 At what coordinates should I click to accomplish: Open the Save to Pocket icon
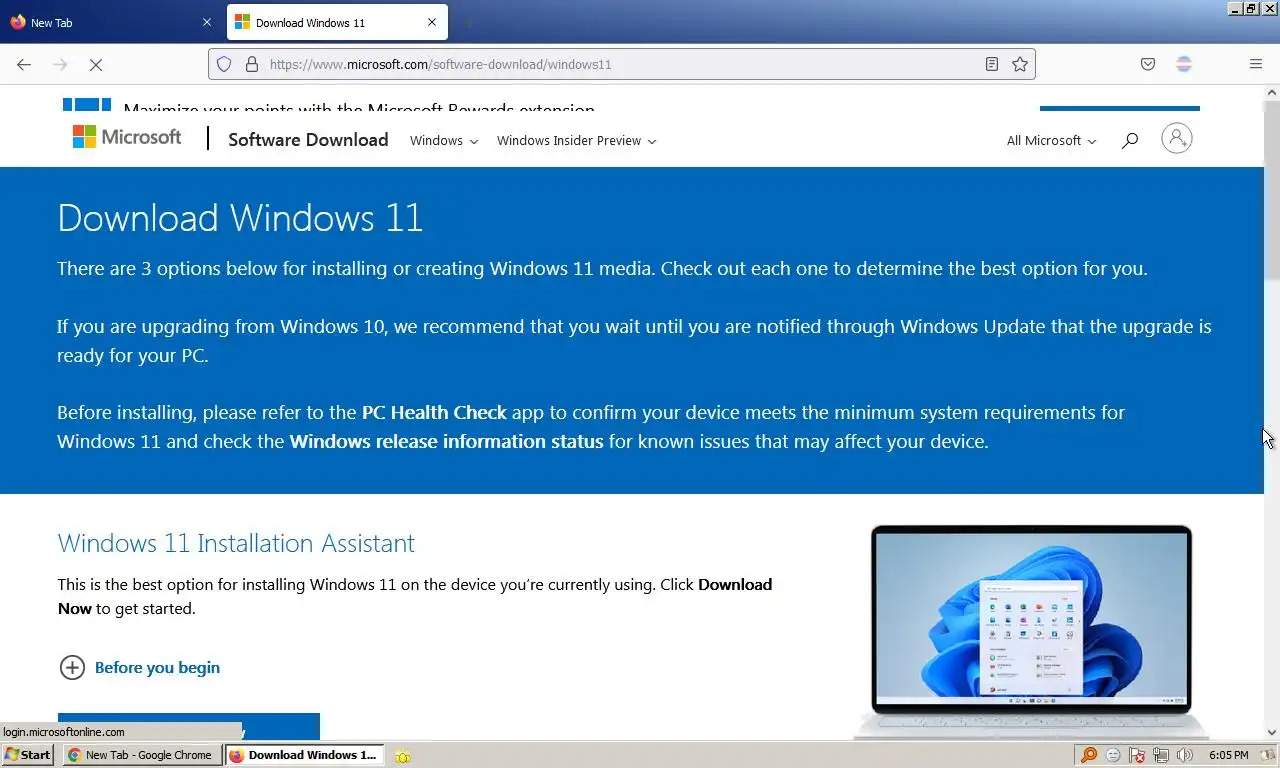[x=1148, y=64]
